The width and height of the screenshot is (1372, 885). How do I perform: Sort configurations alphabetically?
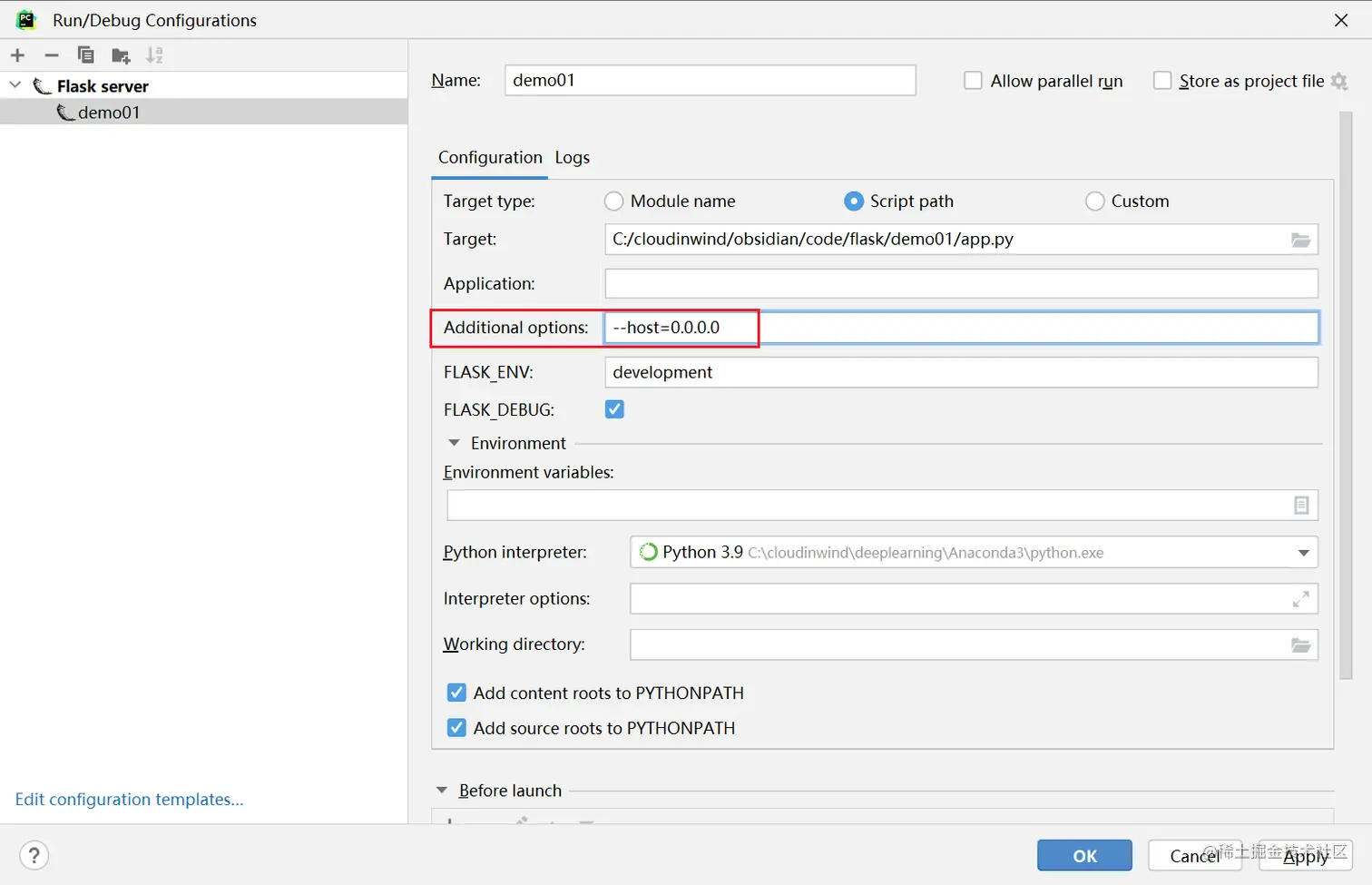pyautogui.click(x=155, y=55)
